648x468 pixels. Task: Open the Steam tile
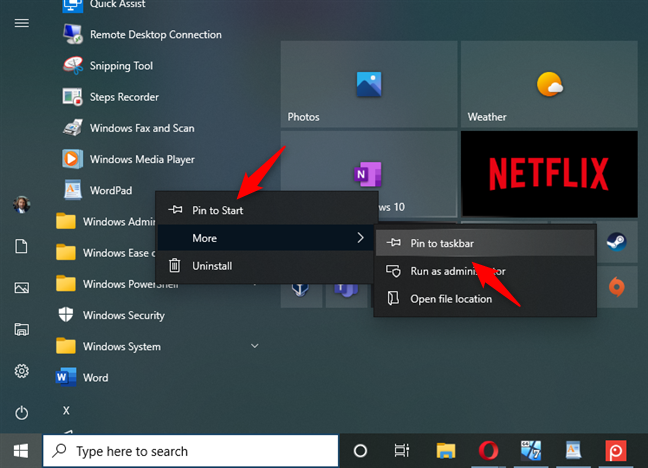[617, 241]
